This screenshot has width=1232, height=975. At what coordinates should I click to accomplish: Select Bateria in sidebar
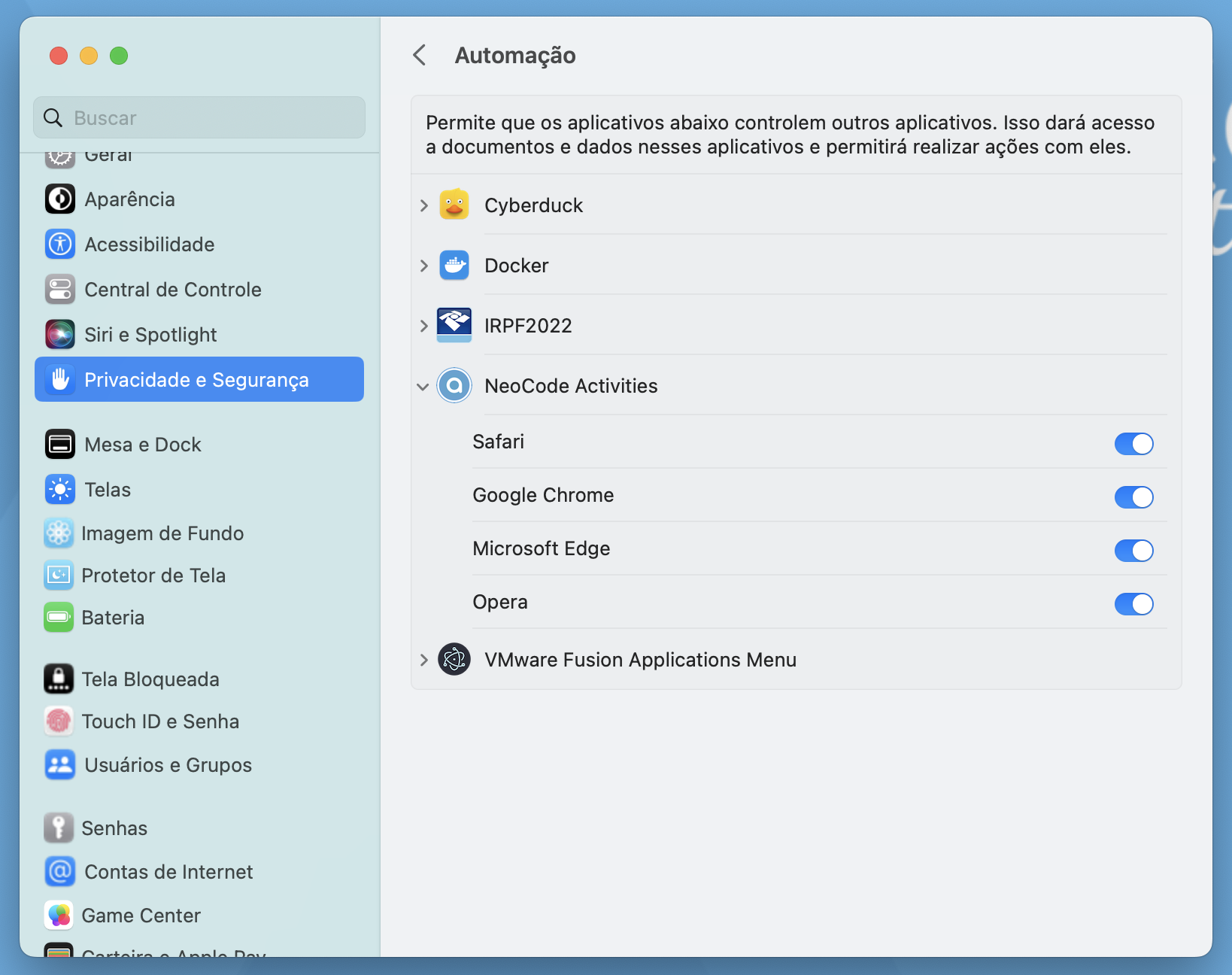[x=199, y=618]
